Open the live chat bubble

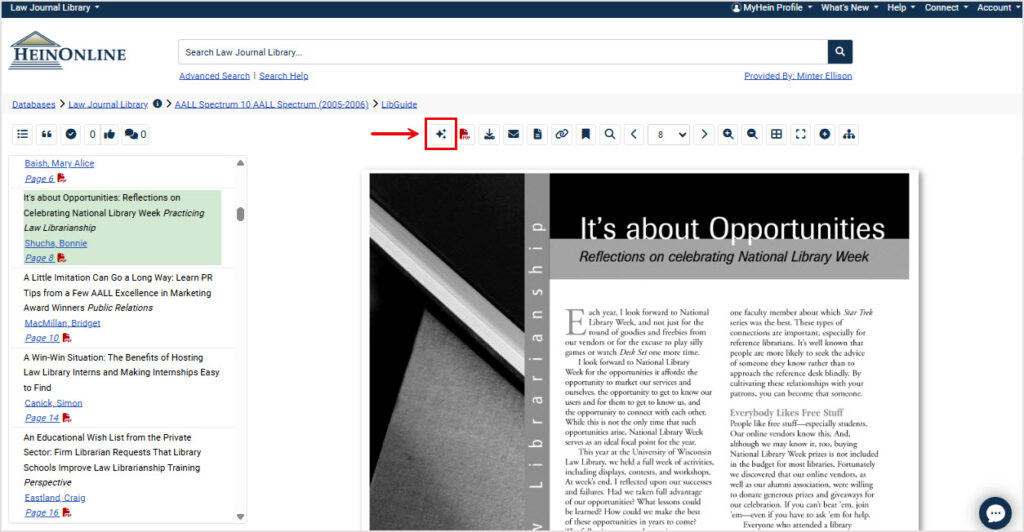point(995,512)
